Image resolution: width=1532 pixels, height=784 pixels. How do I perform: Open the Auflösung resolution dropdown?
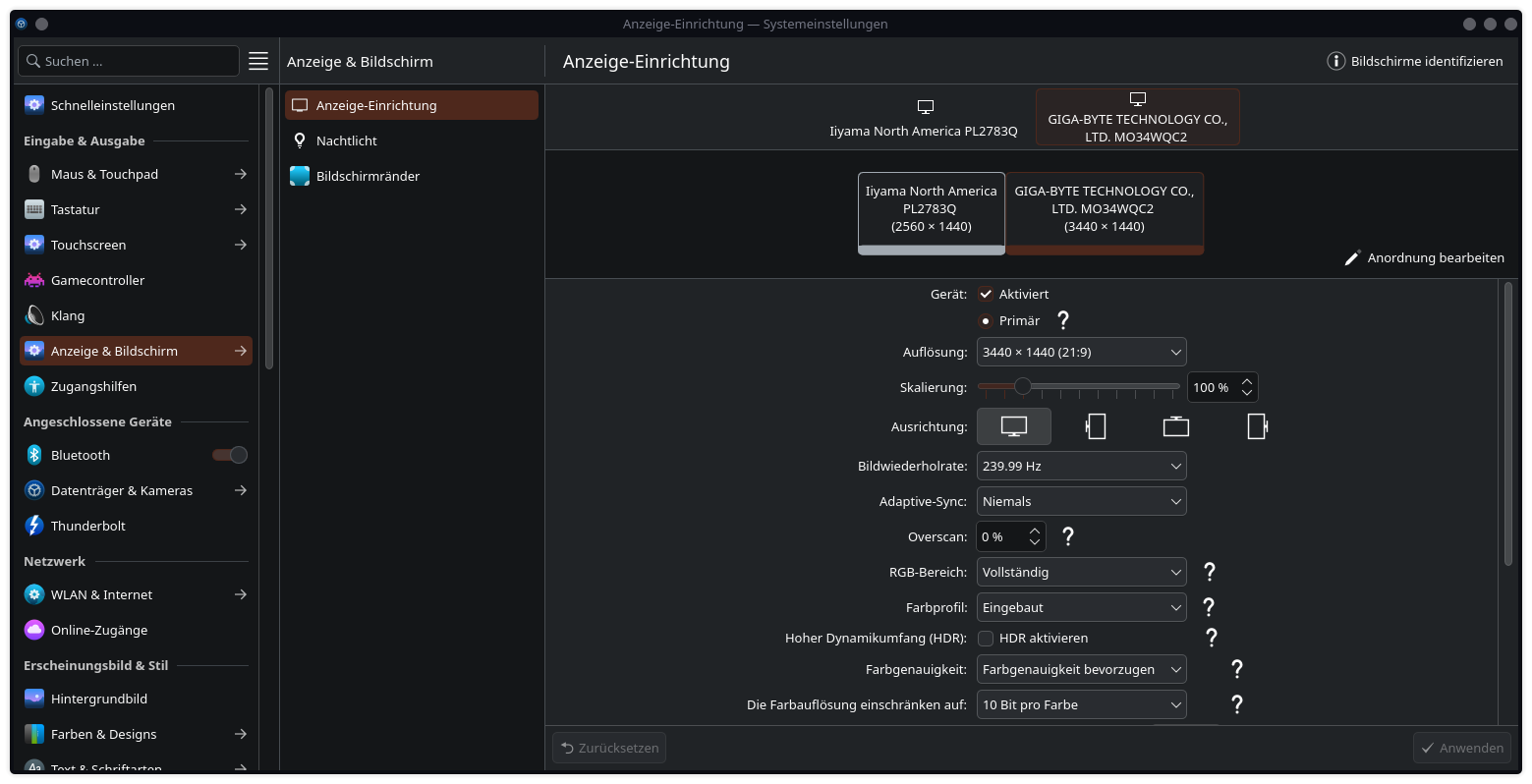coord(1081,352)
